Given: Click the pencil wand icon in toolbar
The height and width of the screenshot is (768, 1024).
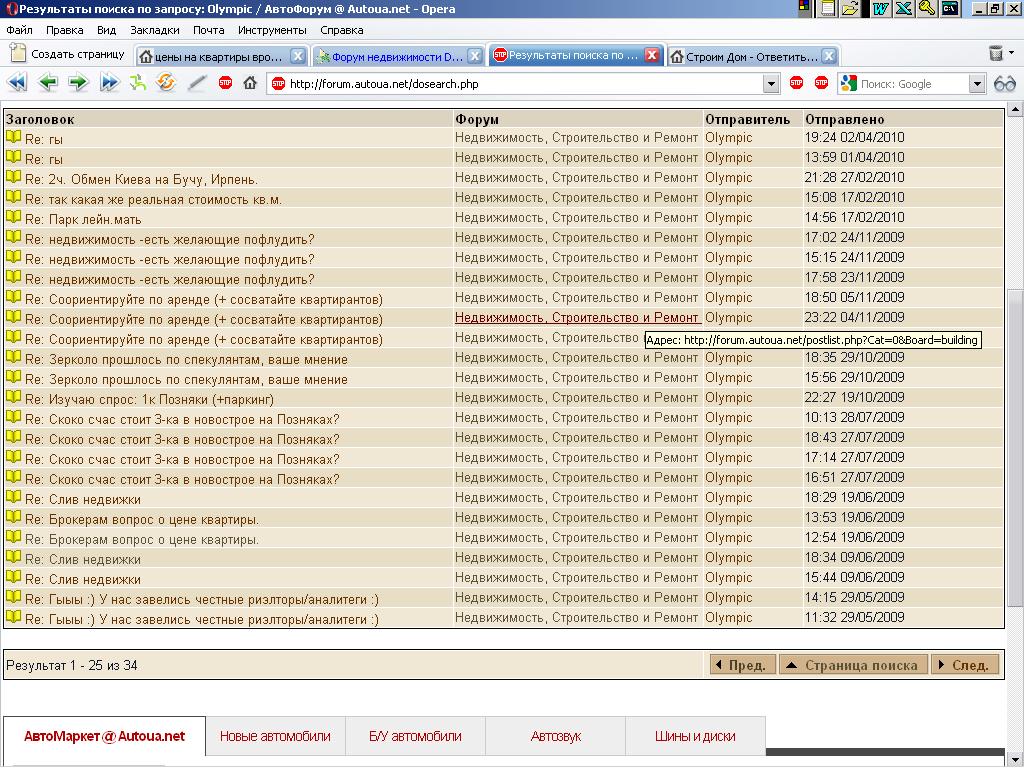Looking at the screenshot, I should pos(197,83).
